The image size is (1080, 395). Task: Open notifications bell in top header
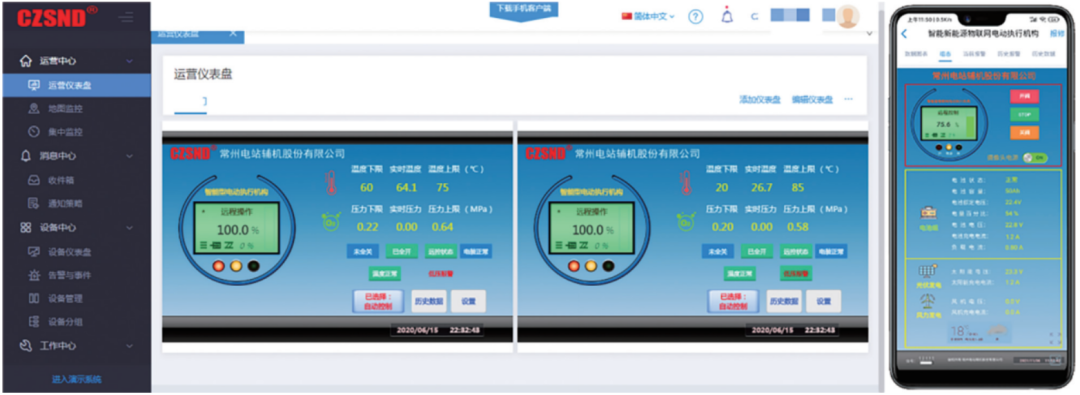[x=727, y=15]
